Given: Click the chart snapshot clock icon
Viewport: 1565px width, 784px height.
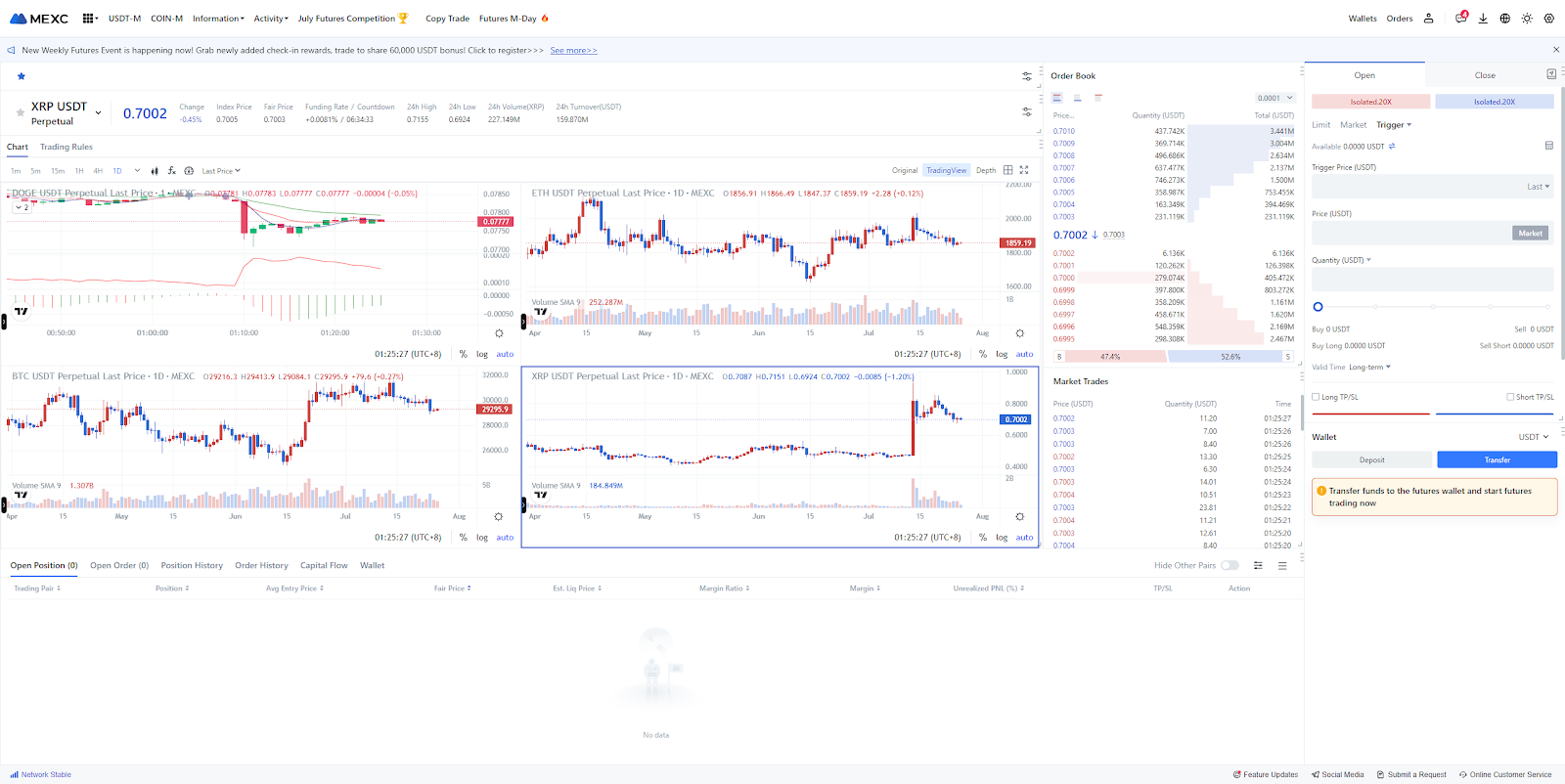Looking at the screenshot, I should click(x=189, y=171).
